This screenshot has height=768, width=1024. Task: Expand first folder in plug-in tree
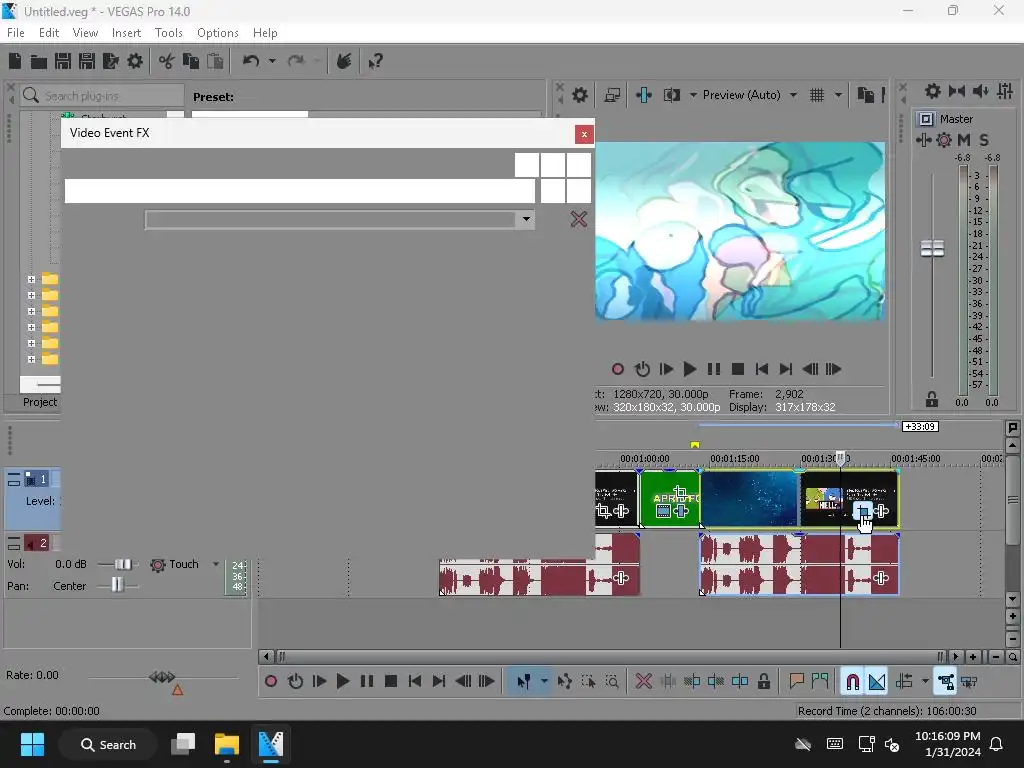pos(31,280)
